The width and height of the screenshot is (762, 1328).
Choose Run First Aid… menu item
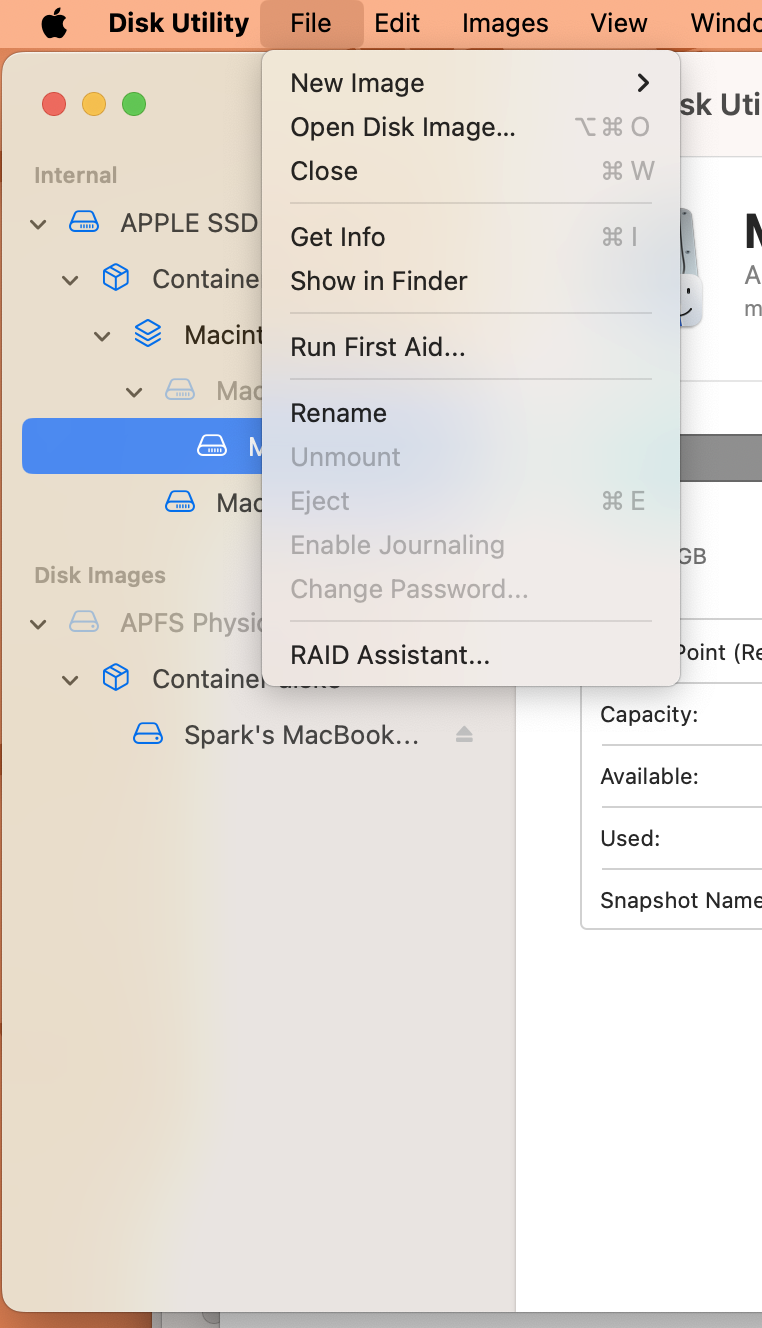click(471, 347)
